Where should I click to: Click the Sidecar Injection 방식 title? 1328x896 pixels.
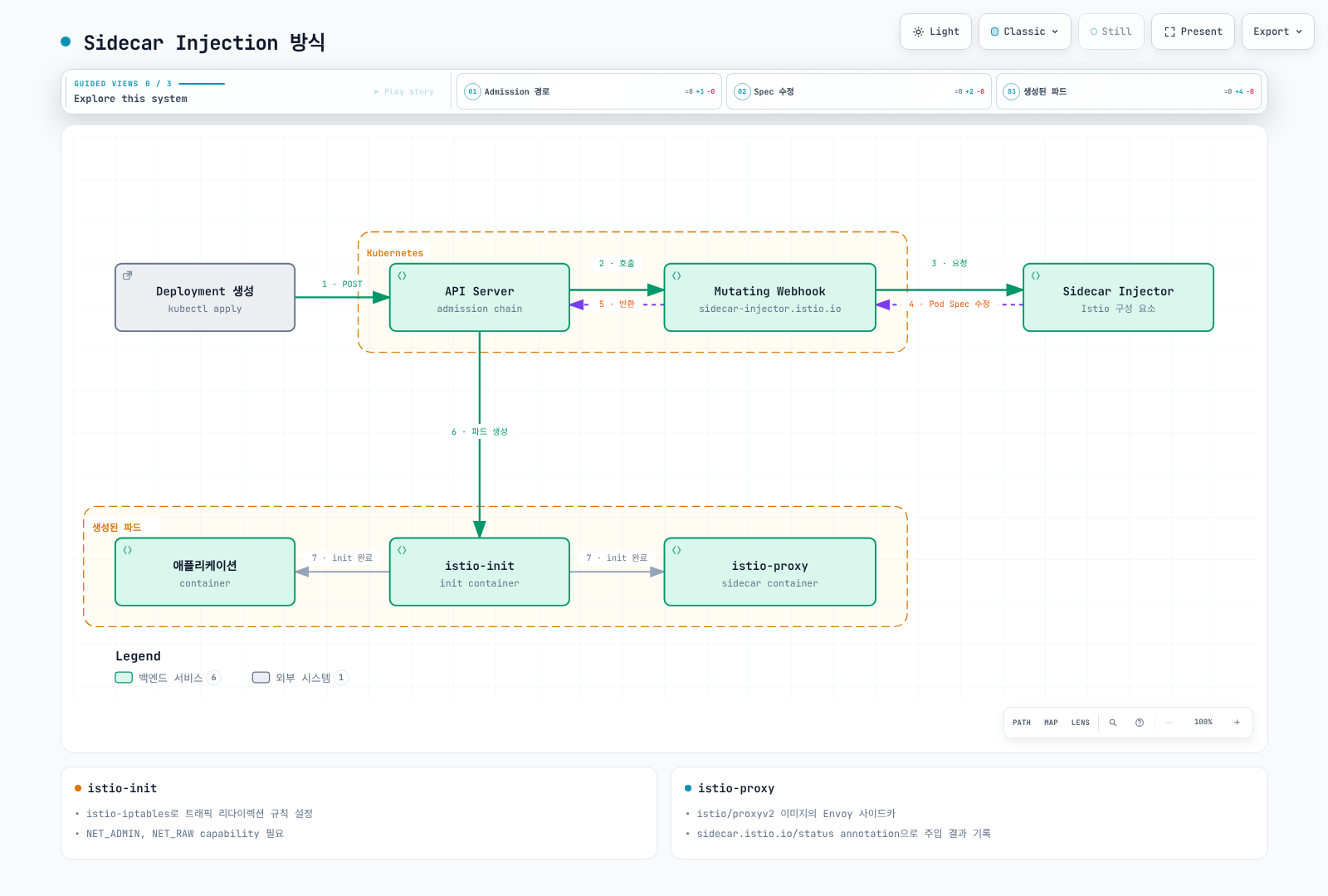(204, 42)
